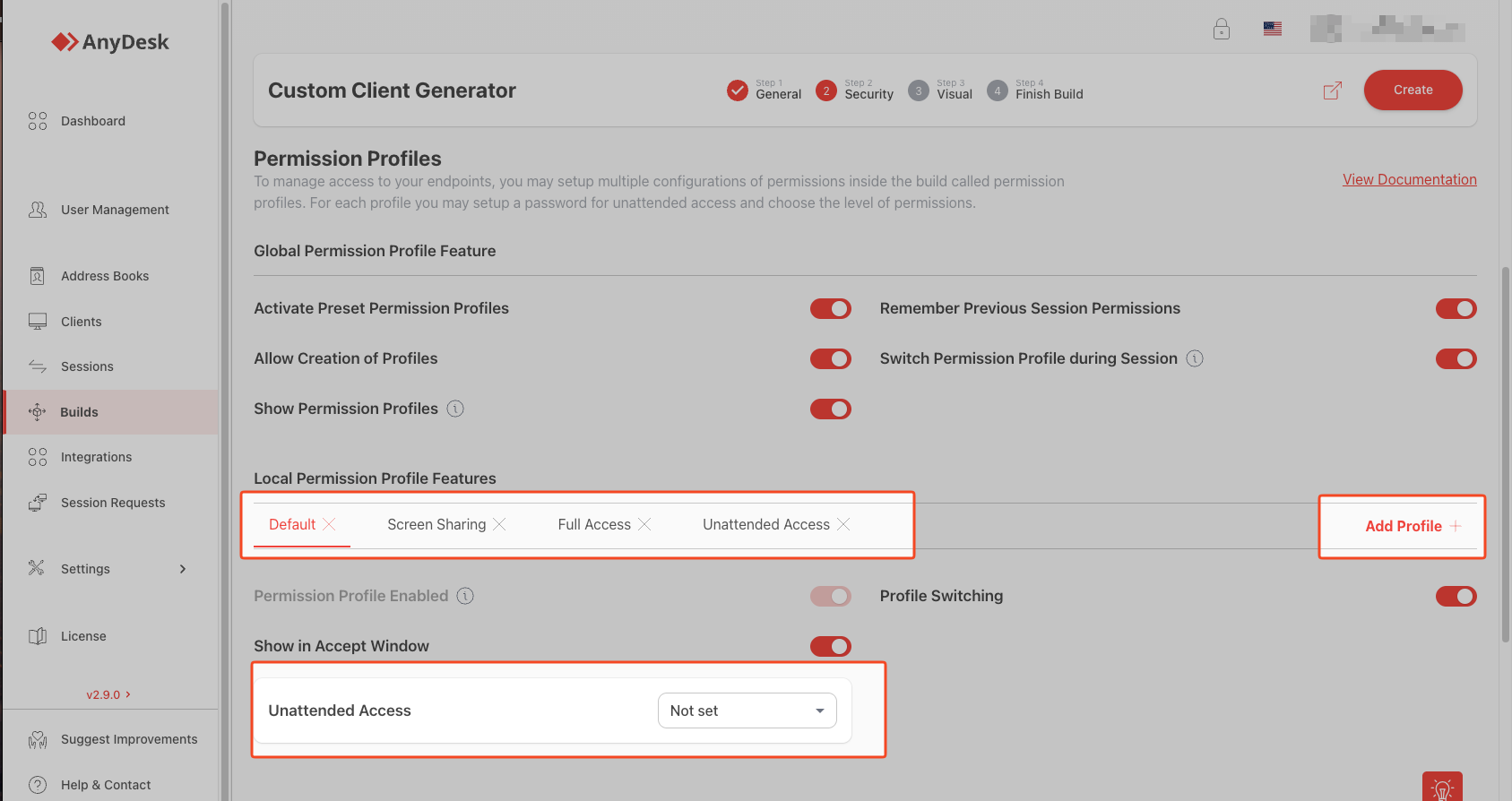
Task: Click Add Profile
Action: [x=1413, y=527]
